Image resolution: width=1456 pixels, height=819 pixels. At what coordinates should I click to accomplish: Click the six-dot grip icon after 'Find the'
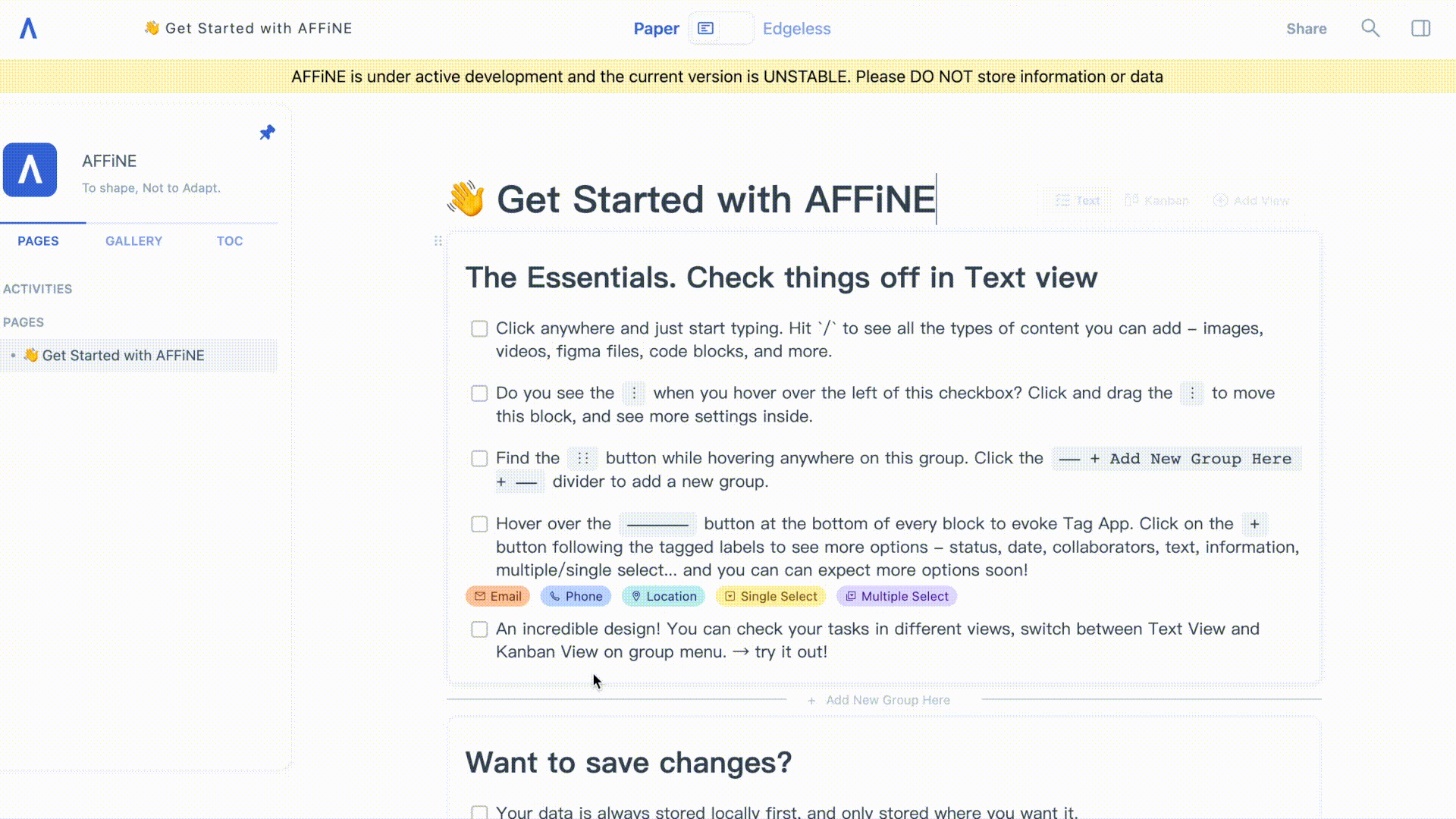click(582, 458)
